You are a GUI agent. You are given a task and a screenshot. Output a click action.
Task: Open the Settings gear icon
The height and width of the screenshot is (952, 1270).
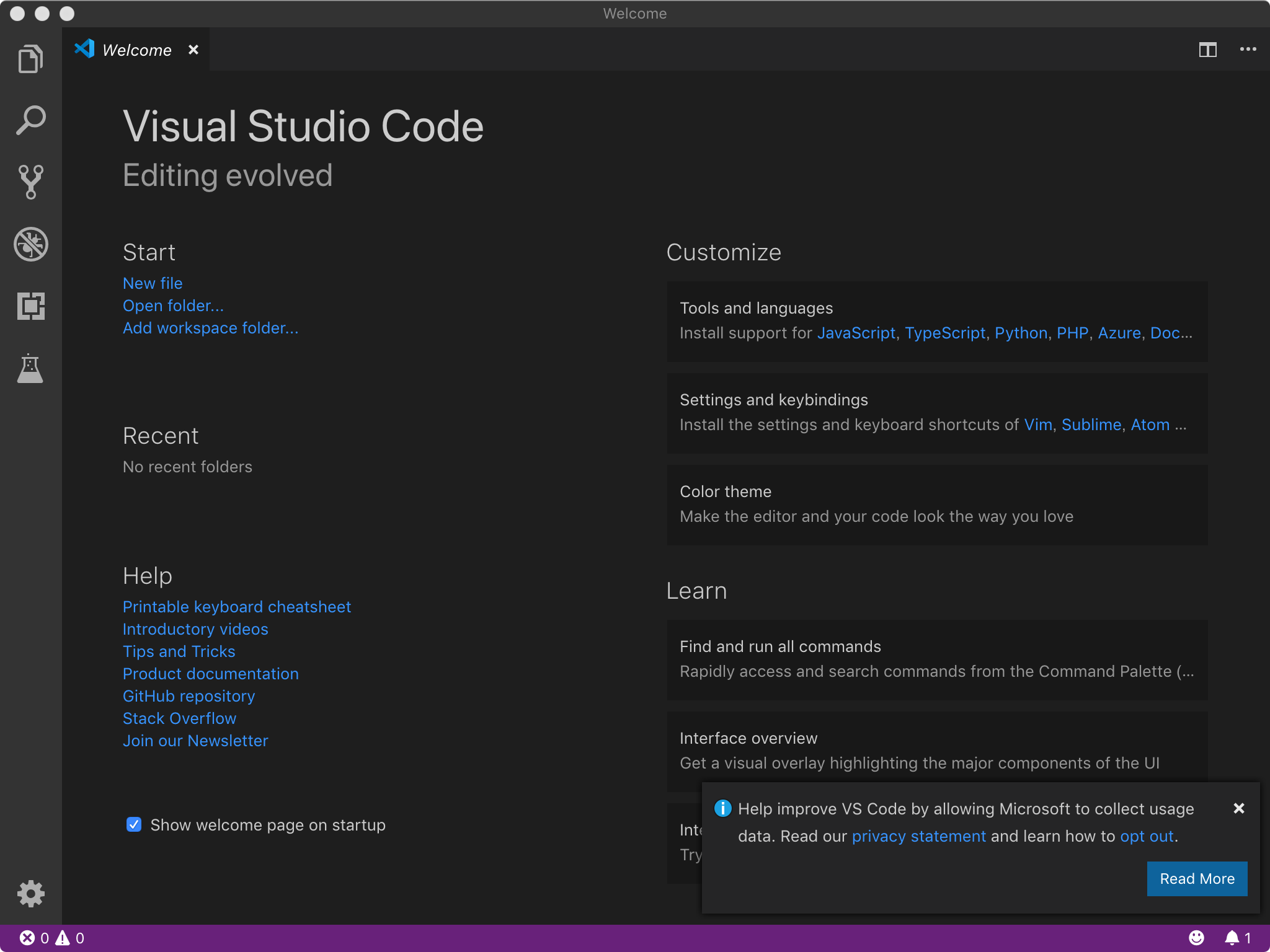click(x=31, y=894)
